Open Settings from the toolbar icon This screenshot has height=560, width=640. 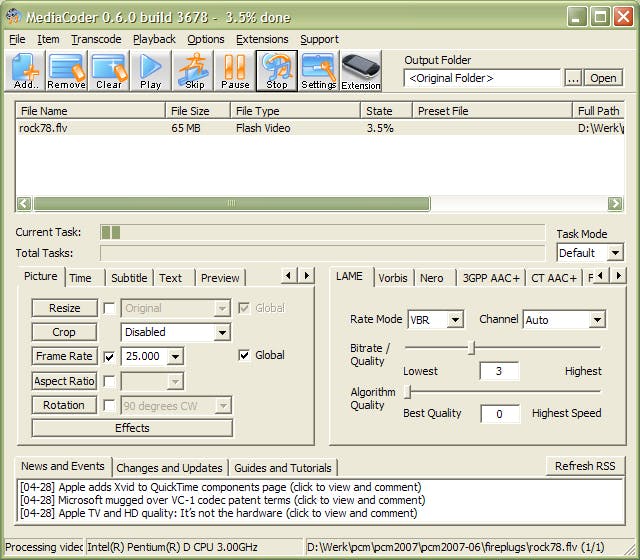click(x=319, y=71)
